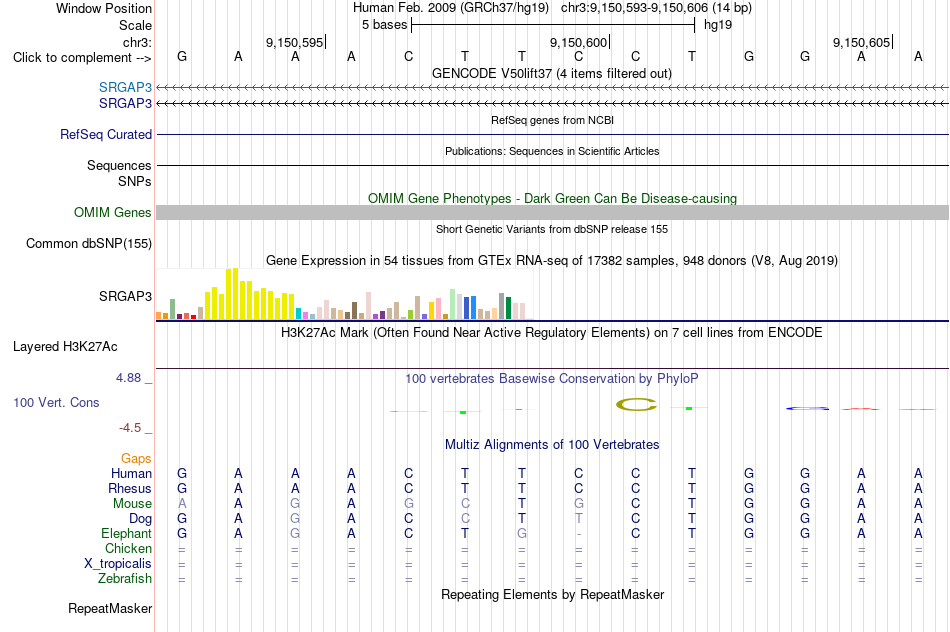Viewport: 950px width, 632px height.
Task: Click 'Multiz Alignments of 100 Vertebrates' title
Action: click(552, 444)
